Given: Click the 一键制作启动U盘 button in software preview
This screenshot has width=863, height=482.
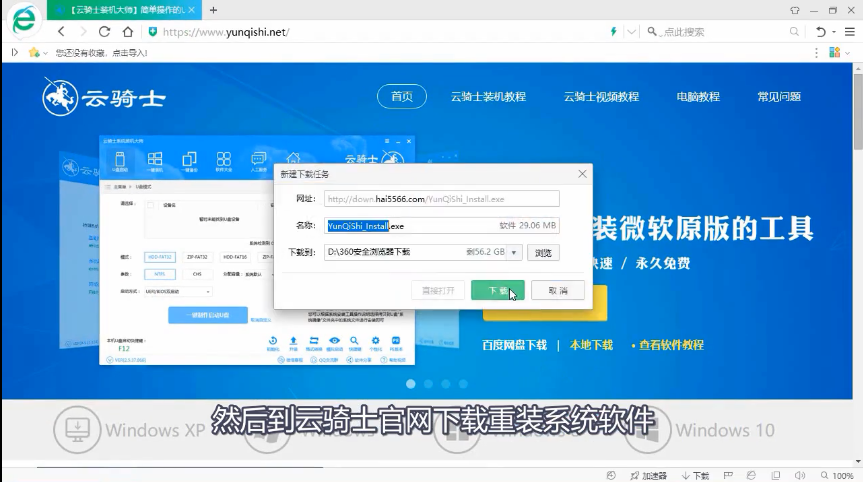Looking at the screenshot, I should [208, 315].
